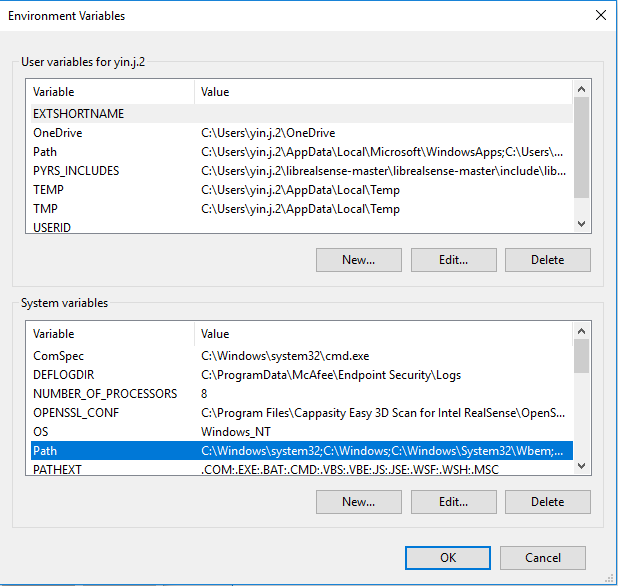Click Edit button under System variables
Image resolution: width=618 pixels, height=586 pixels.
point(454,502)
